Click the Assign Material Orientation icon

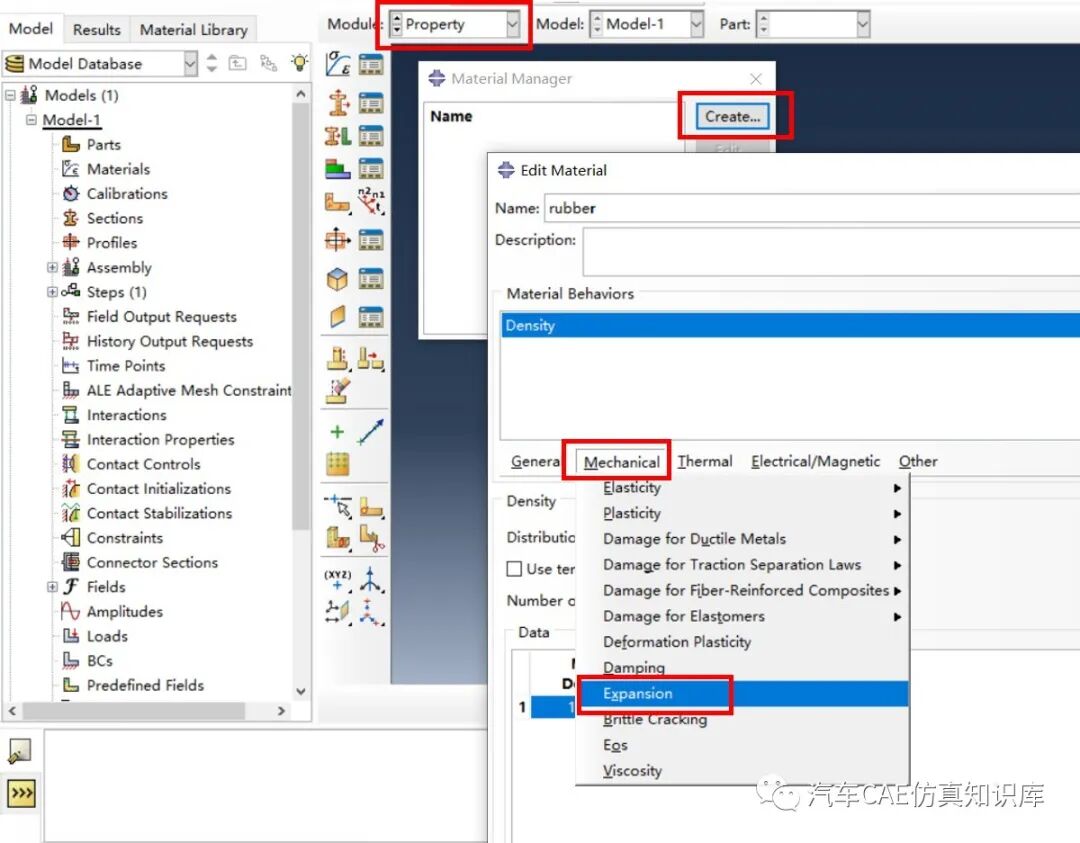[x=338, y=202]
